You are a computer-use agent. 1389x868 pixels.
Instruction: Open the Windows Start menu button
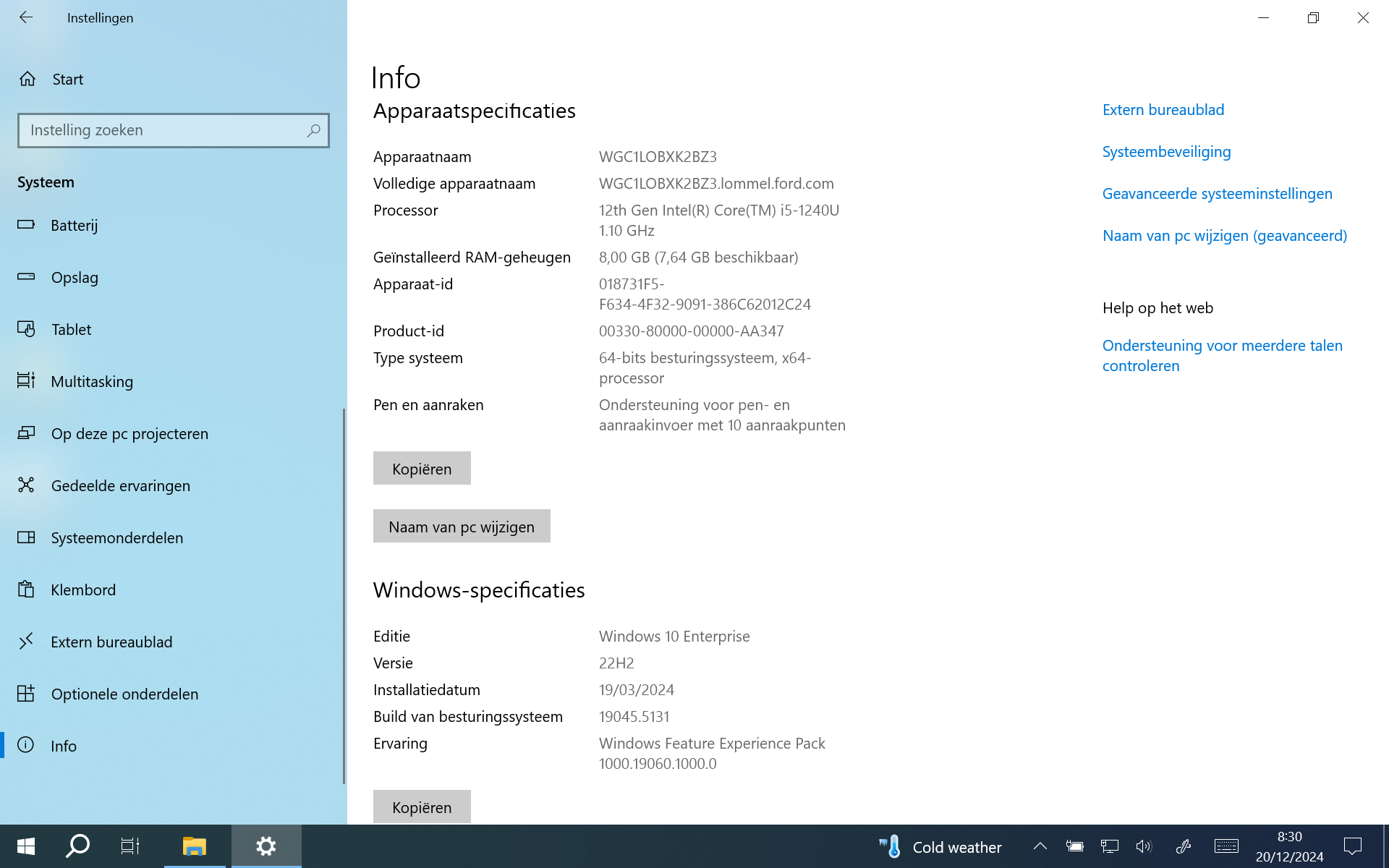(26, 846)
